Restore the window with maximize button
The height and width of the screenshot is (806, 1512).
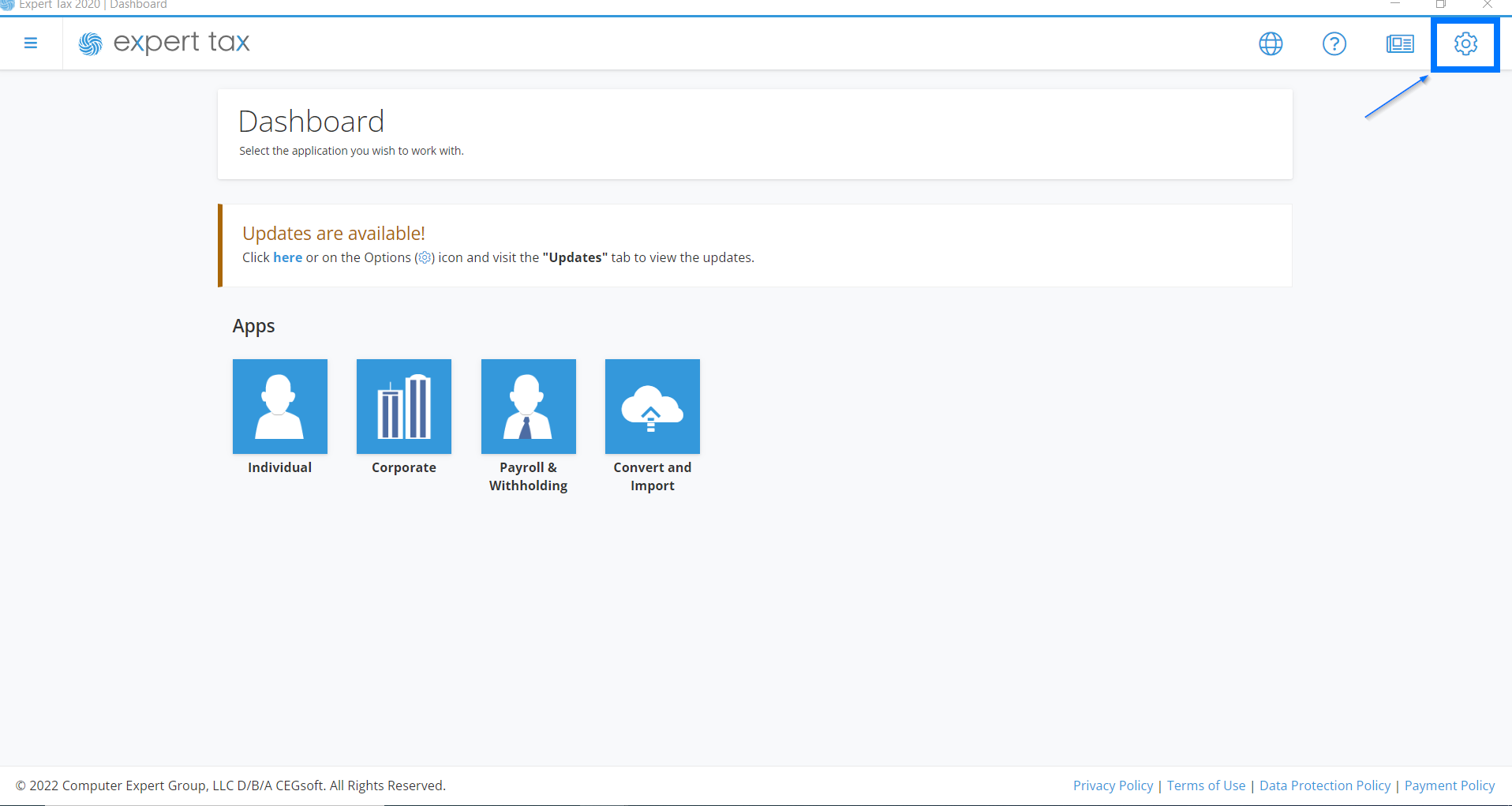[1441, 4]
